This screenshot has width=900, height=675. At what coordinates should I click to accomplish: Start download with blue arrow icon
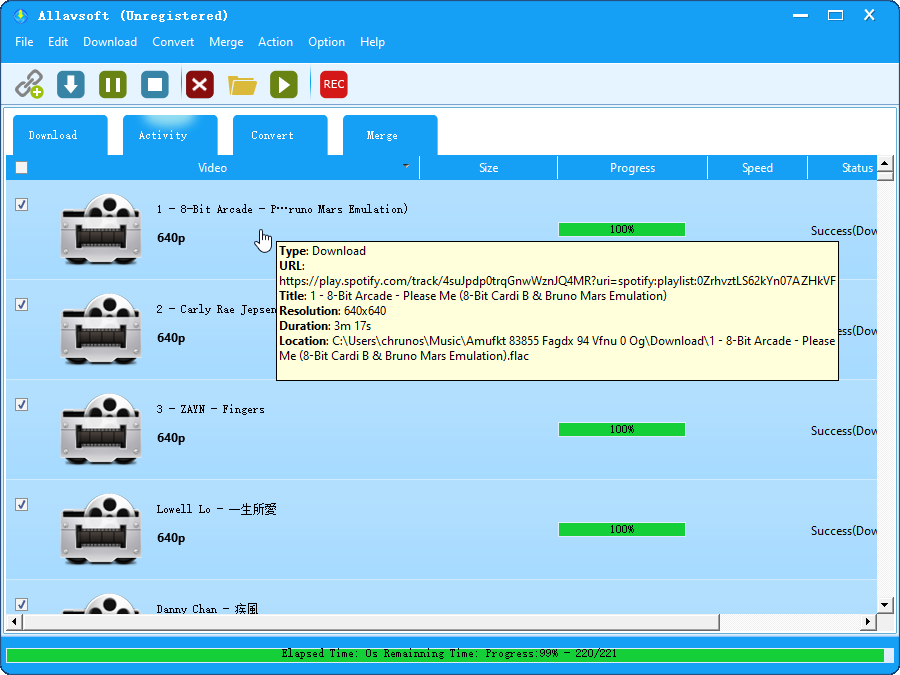(x=71, y=84)
